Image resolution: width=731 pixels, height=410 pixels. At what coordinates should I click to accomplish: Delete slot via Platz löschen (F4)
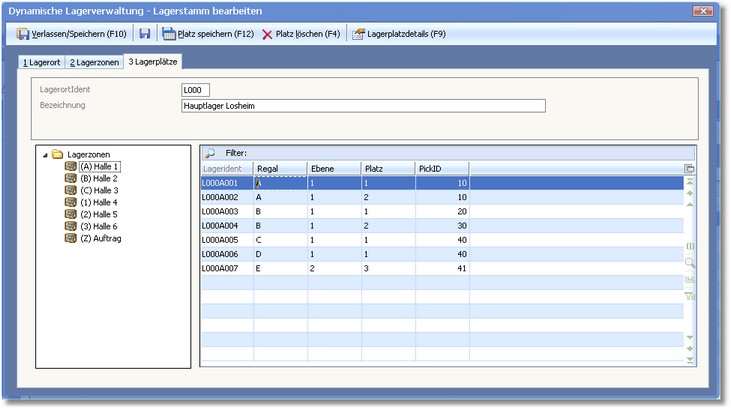[x=301, y=34]
